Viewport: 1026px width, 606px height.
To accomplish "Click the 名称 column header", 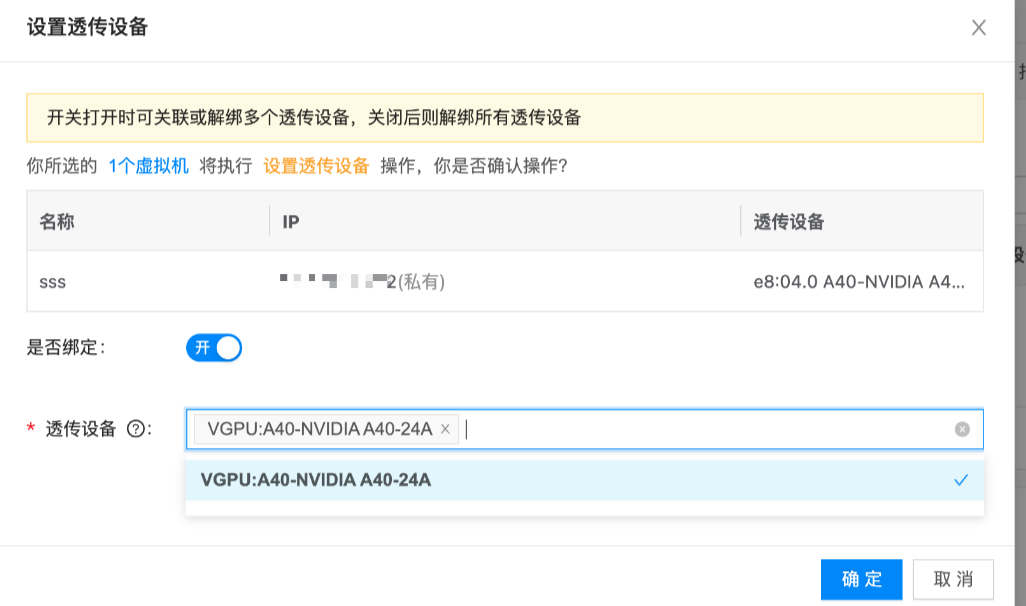I will coord(57,222).
